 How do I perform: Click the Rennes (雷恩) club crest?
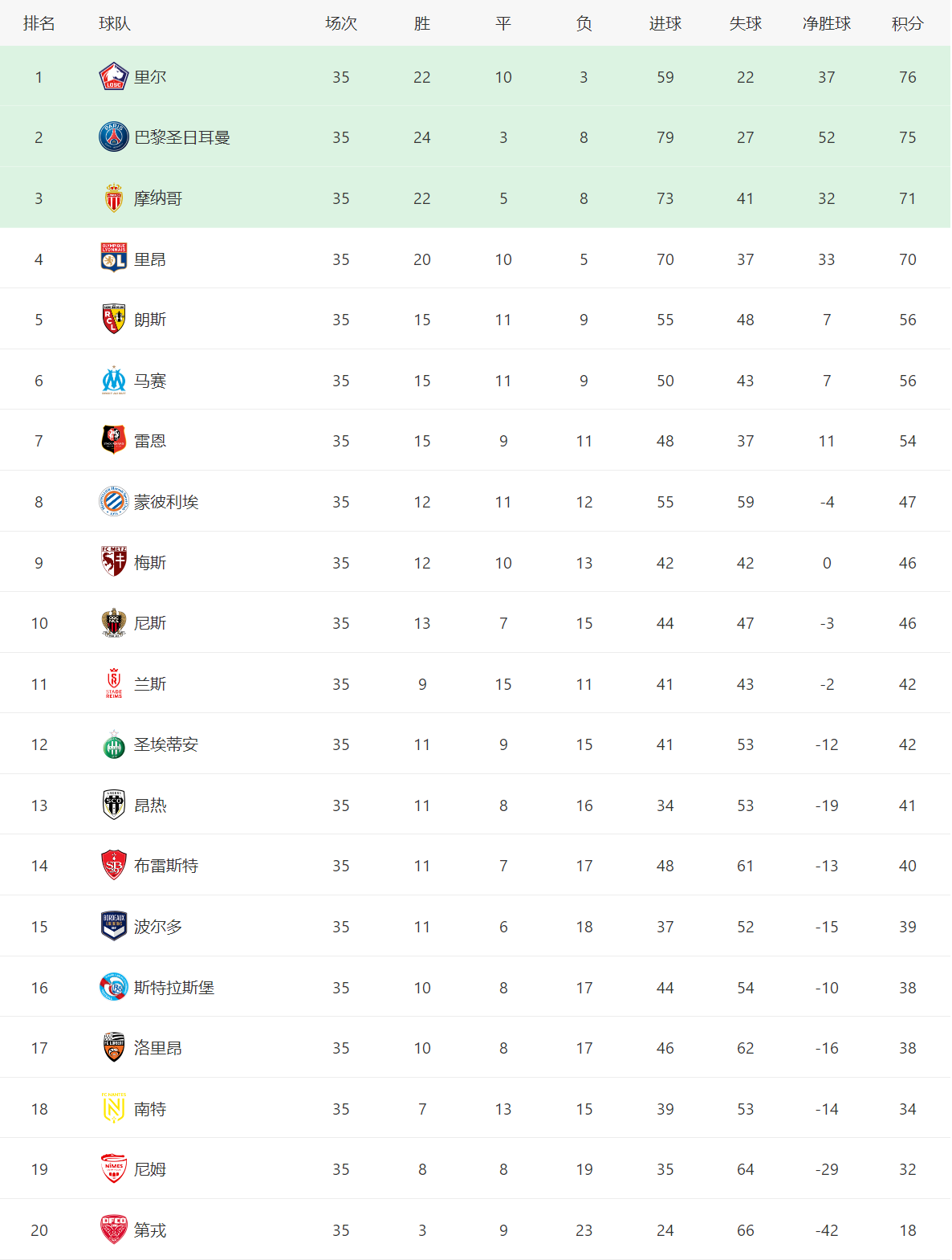point(113,440)
